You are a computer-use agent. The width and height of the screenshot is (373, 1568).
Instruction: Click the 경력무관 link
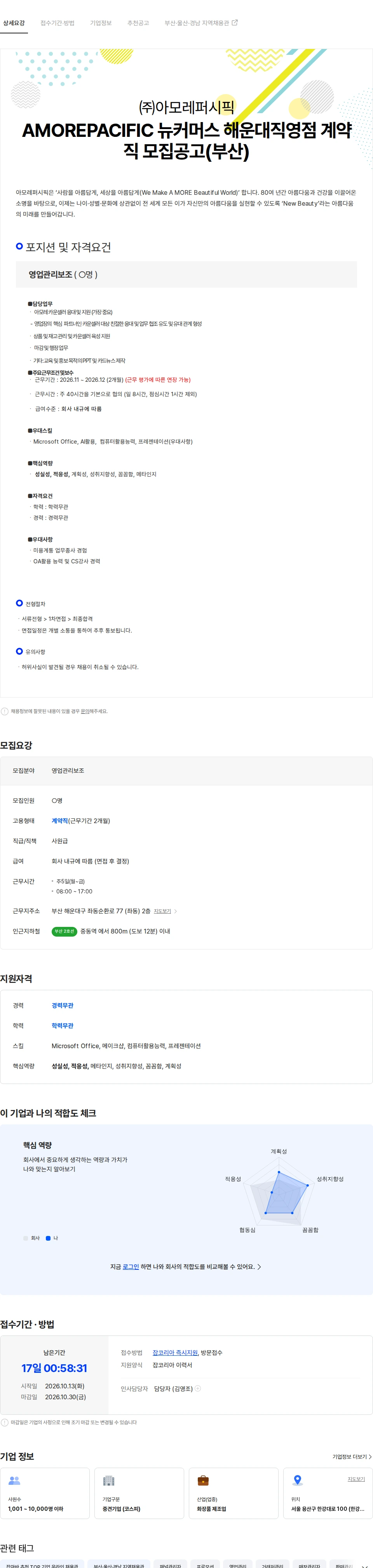(x=63, y=1005)
